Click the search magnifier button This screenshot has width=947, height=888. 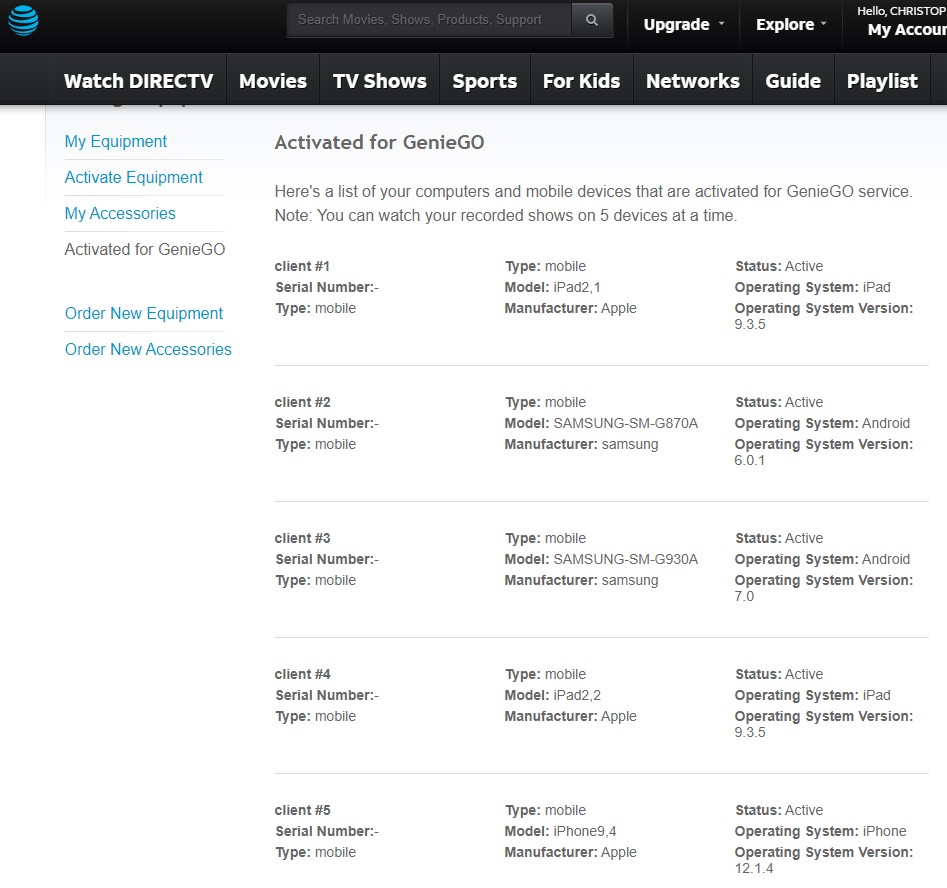(x=592, y=20)
